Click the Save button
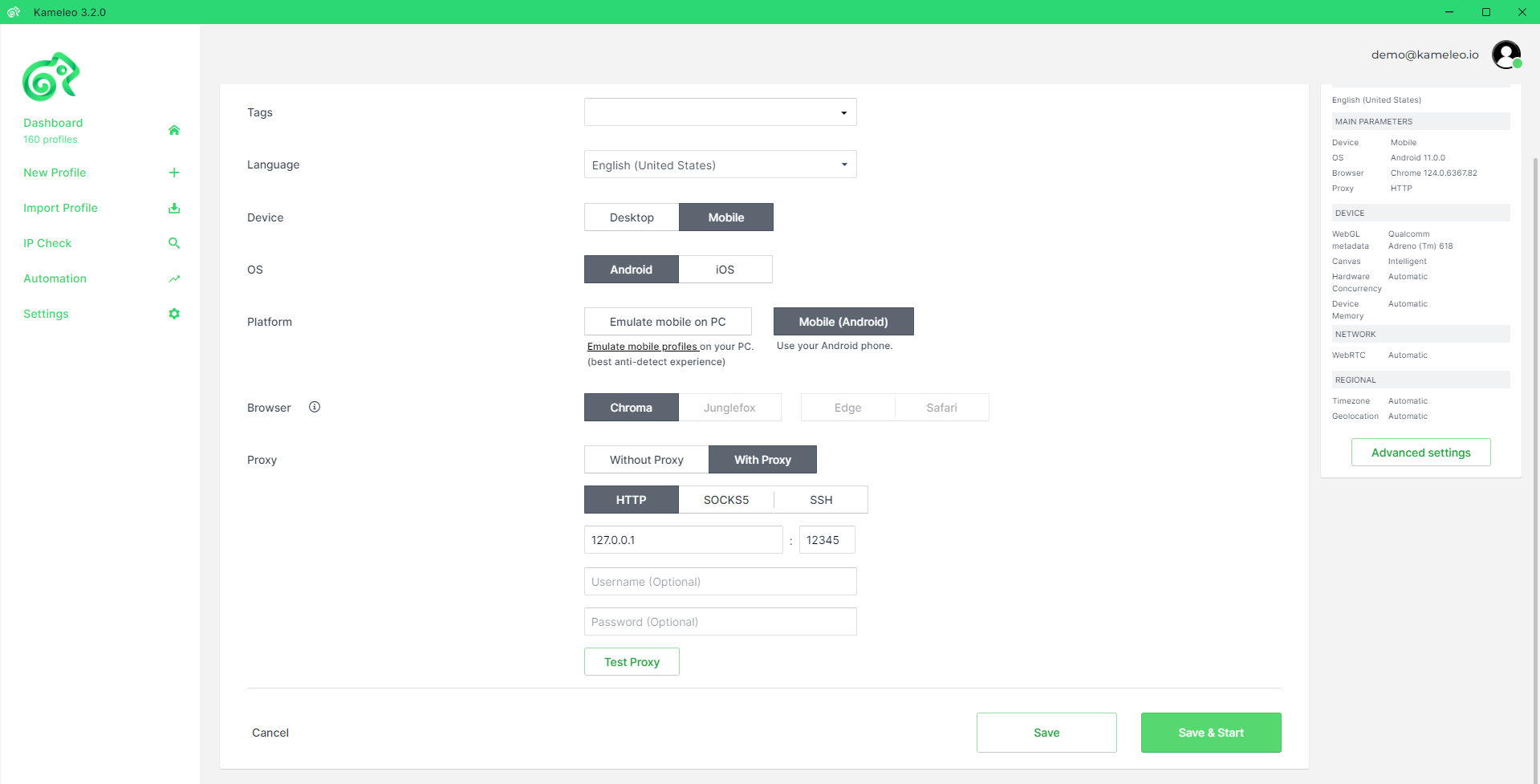This screenshot has height=784, width=1540. (x=1046, y=733)
